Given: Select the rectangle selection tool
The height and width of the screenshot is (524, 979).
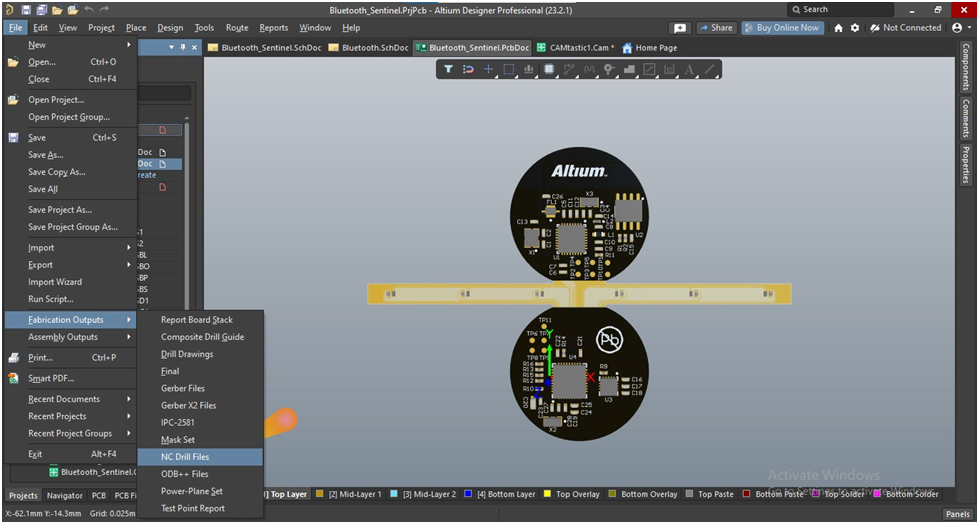Looking at the screenshot, I should pos(508,69).
